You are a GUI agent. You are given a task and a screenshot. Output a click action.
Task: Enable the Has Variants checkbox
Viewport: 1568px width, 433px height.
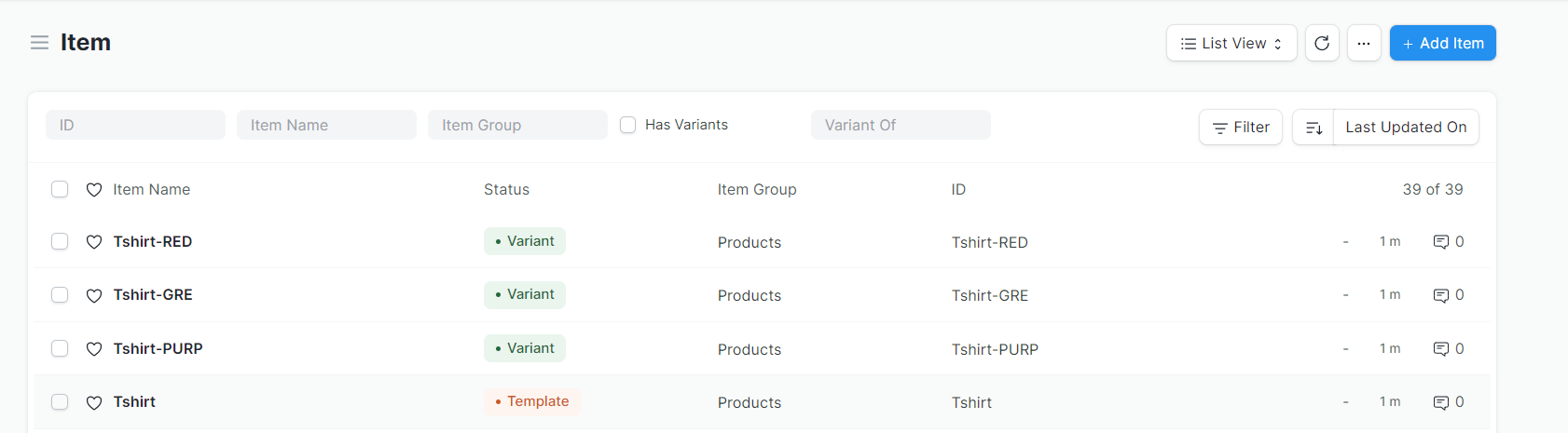[628, 125]
